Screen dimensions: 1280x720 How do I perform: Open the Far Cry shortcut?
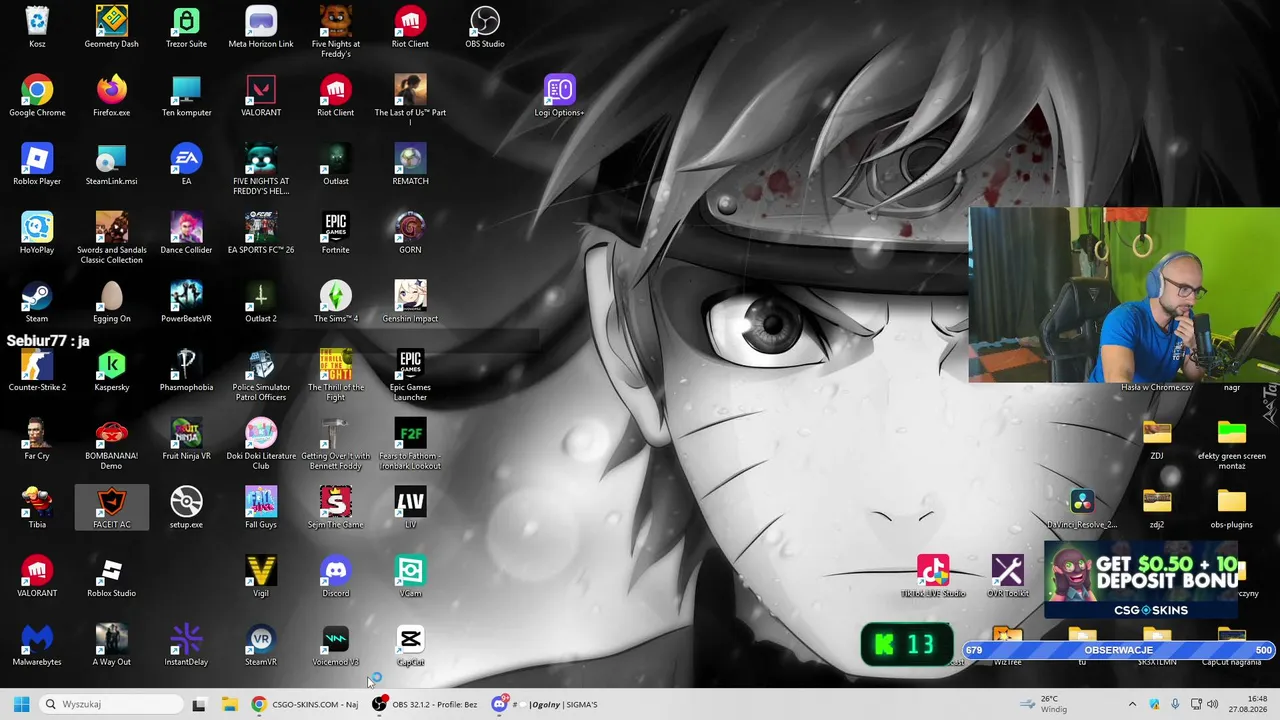point(37,440)
